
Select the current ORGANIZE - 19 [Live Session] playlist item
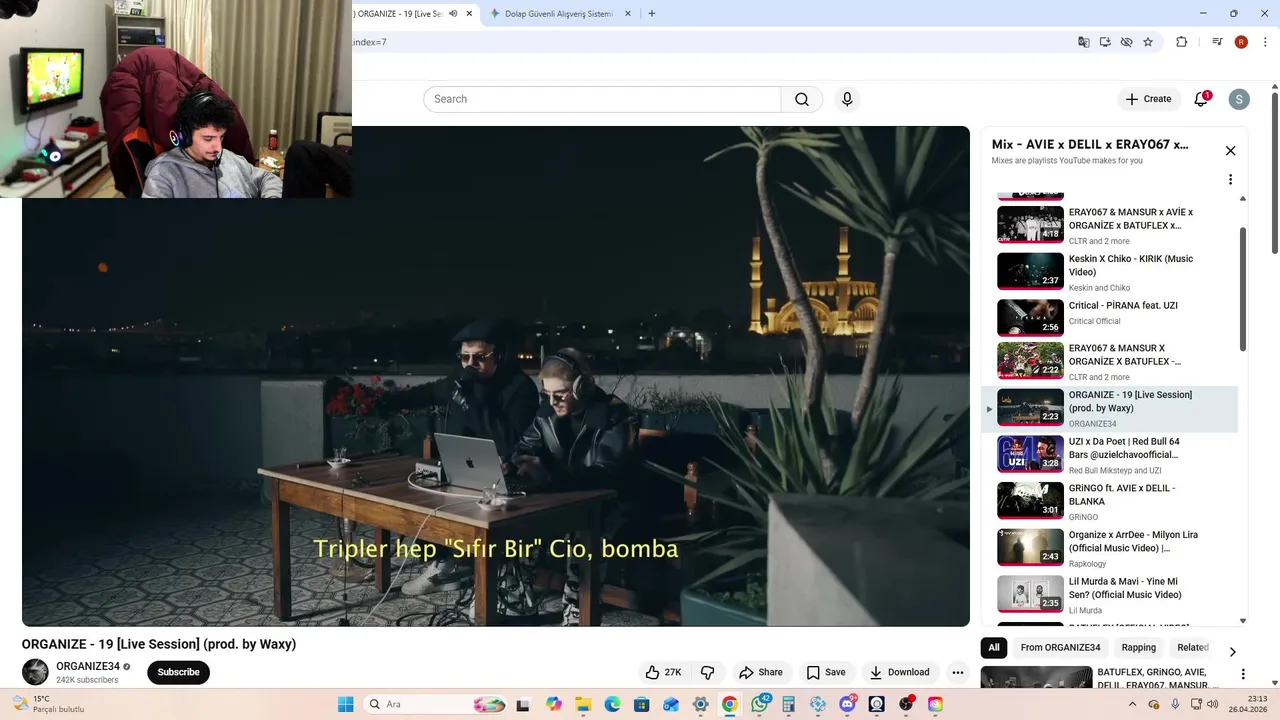coord(1109,408)
